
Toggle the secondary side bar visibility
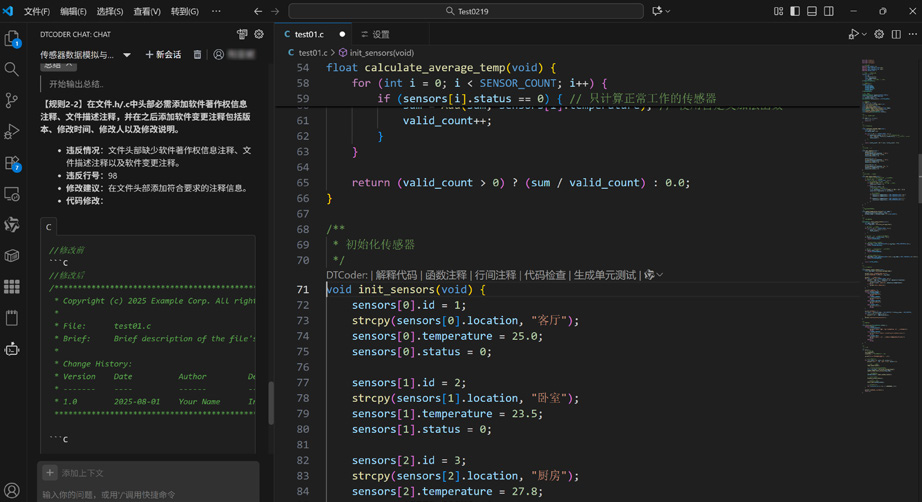click(829, 11)
